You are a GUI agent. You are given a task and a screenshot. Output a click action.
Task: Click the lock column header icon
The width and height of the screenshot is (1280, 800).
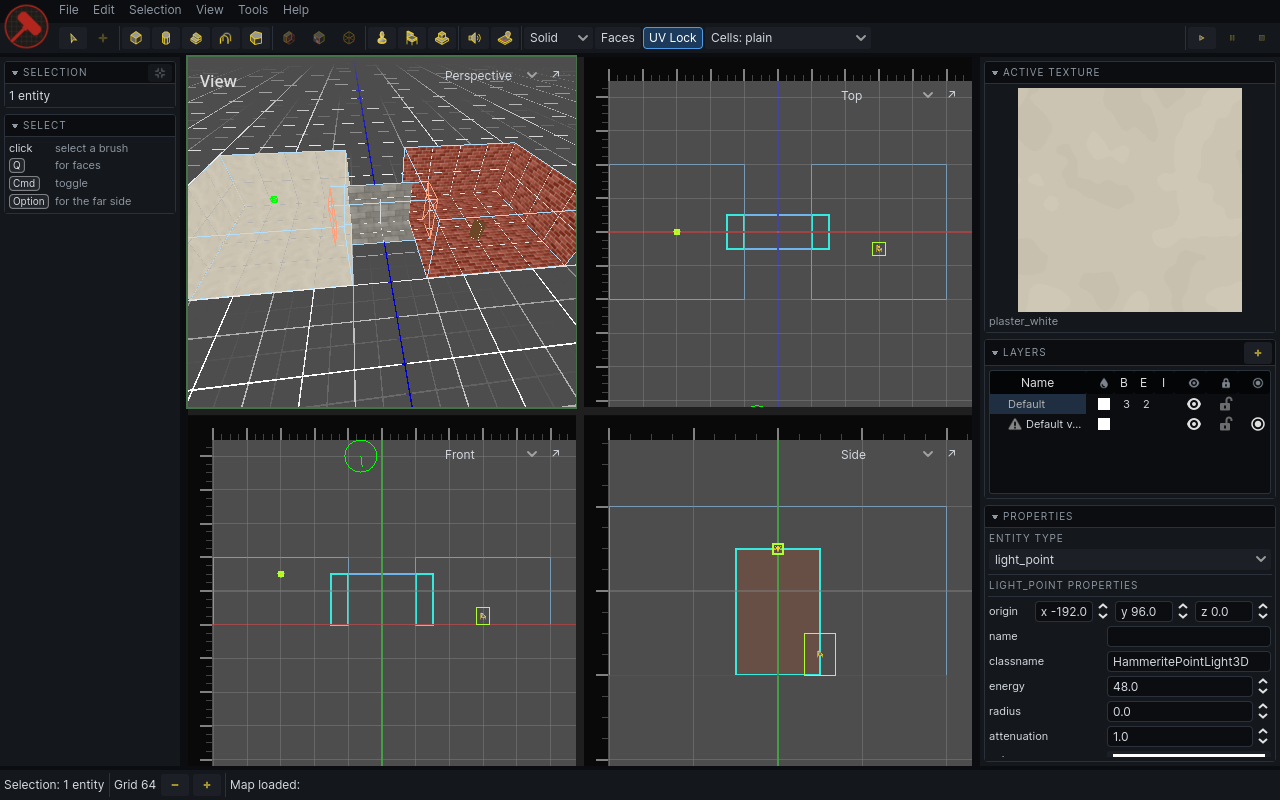(1226, 383)
